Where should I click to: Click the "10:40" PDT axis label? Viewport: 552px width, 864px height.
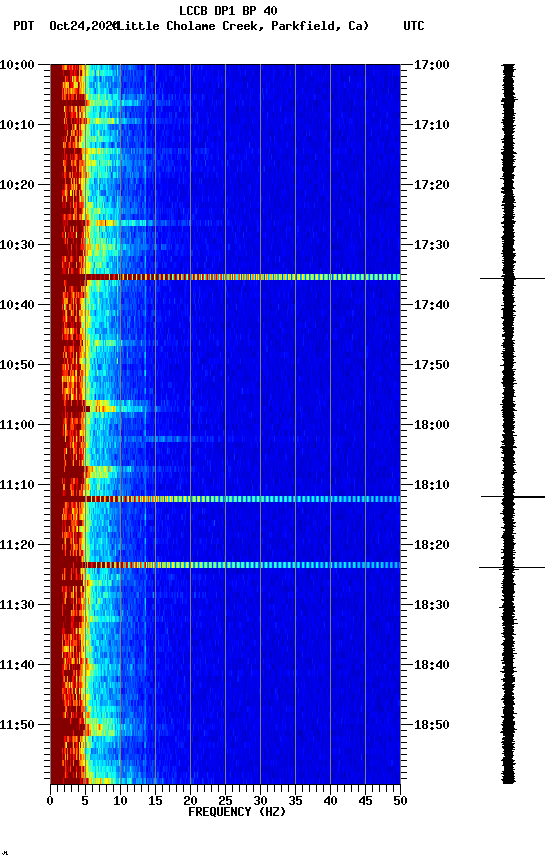[17, 305]
